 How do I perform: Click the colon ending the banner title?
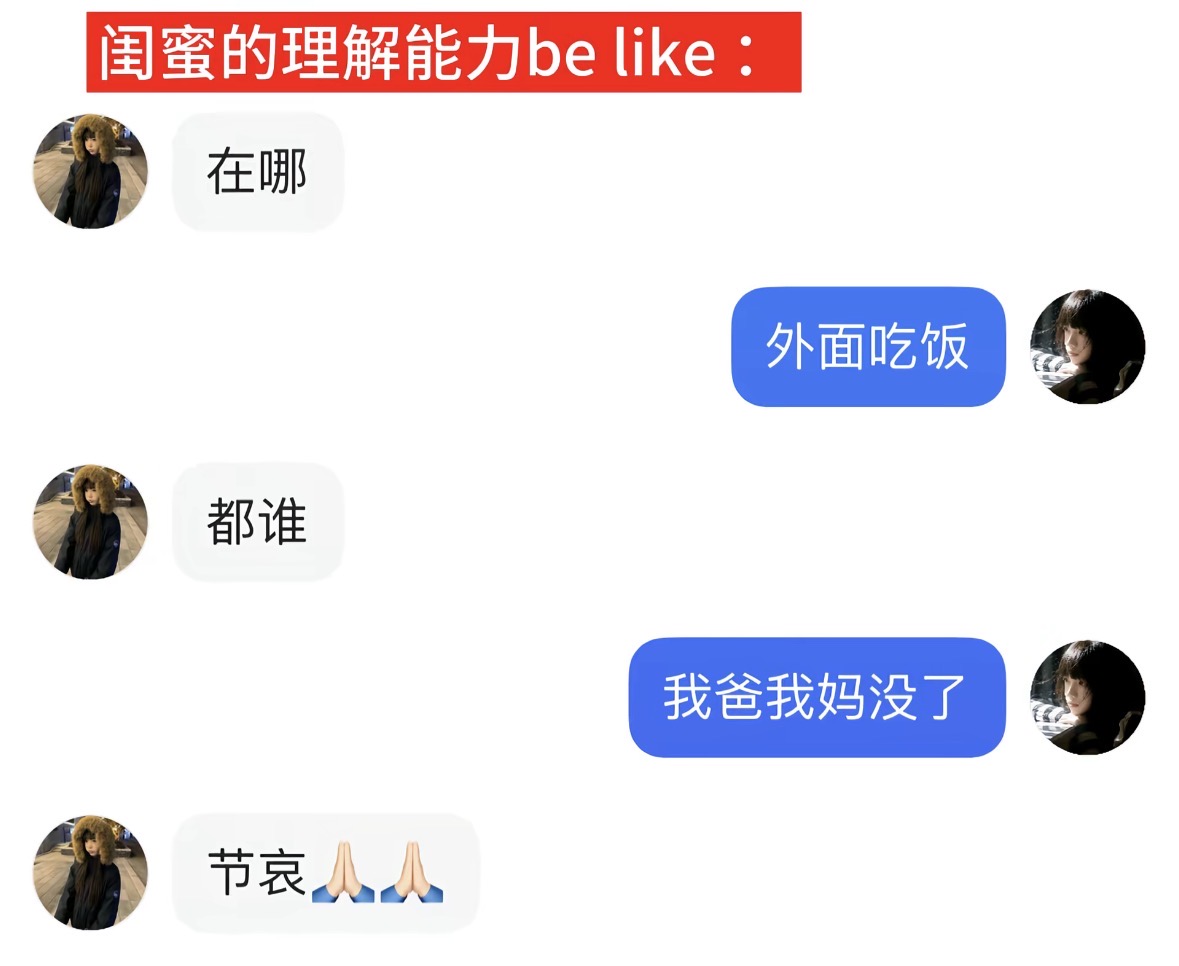tap(746, 54)
